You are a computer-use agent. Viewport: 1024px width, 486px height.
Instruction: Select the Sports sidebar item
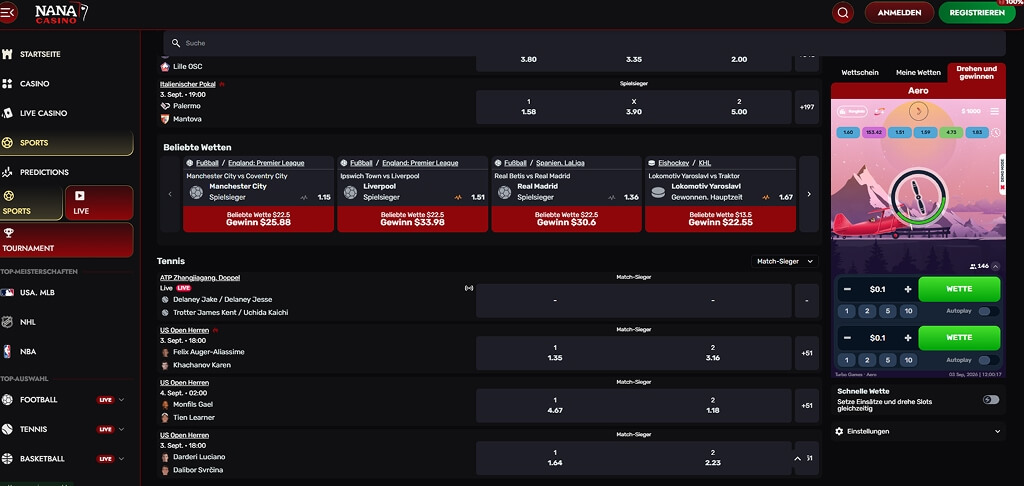pos(66,142)
